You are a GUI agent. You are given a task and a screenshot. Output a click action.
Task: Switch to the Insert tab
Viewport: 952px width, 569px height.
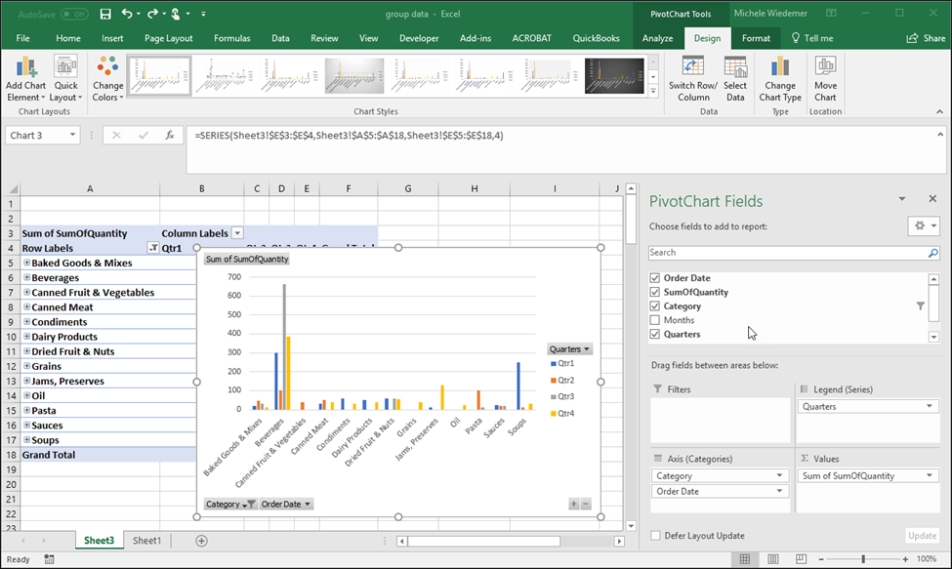point(112,38)
